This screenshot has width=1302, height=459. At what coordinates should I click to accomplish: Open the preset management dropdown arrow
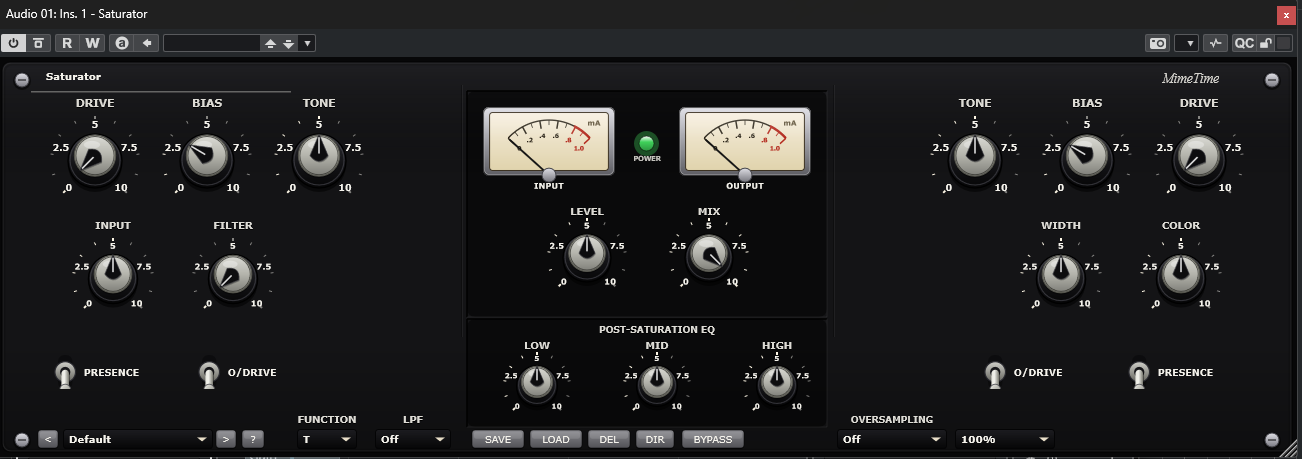click(307, 43)
